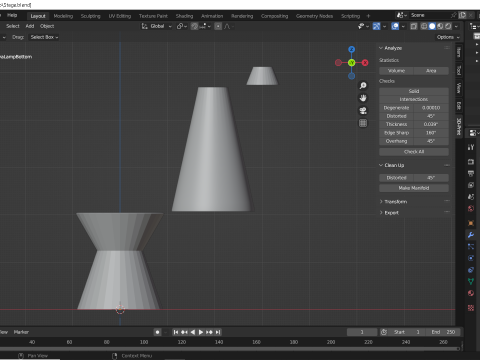The width and height of the screenshot is (480, 360).
Task: Adjust the Thickness value field
Action: [431, 124]
